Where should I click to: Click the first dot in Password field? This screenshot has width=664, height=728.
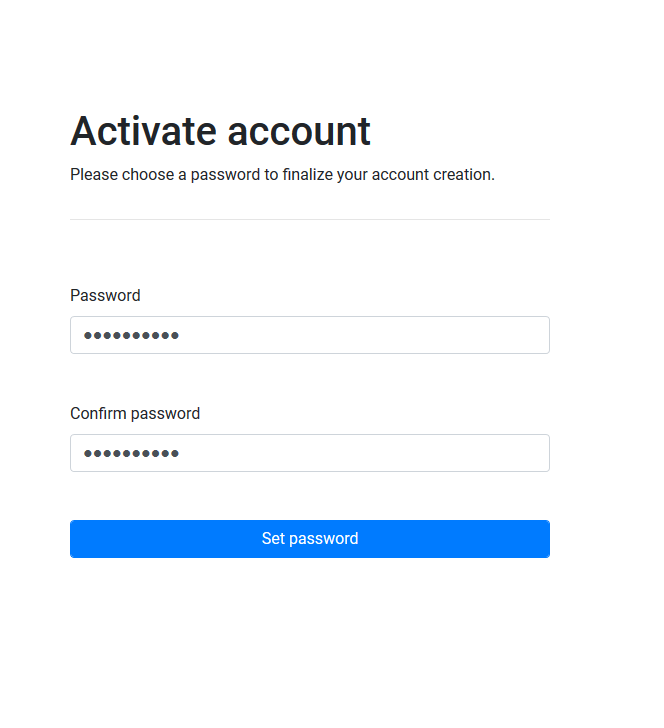tap(87, 336)
